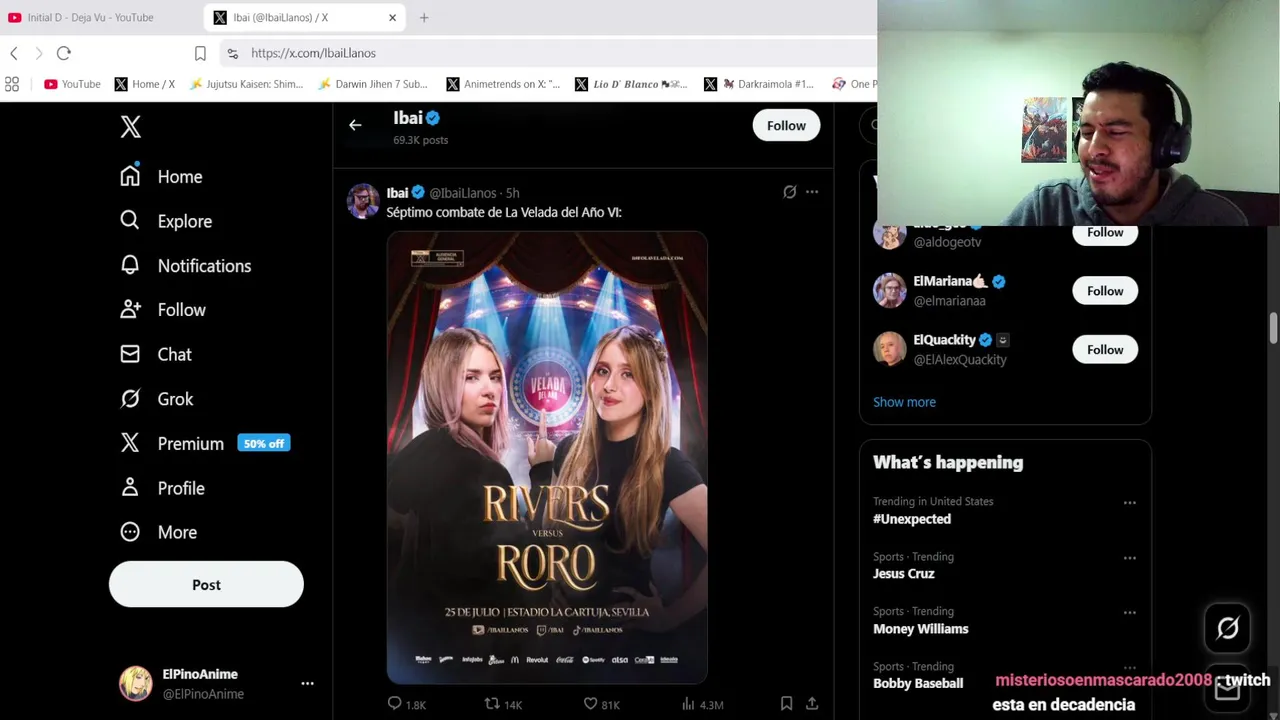
Task: Repost the tweet with 14K reposts
Action: (x=503, y=704)
